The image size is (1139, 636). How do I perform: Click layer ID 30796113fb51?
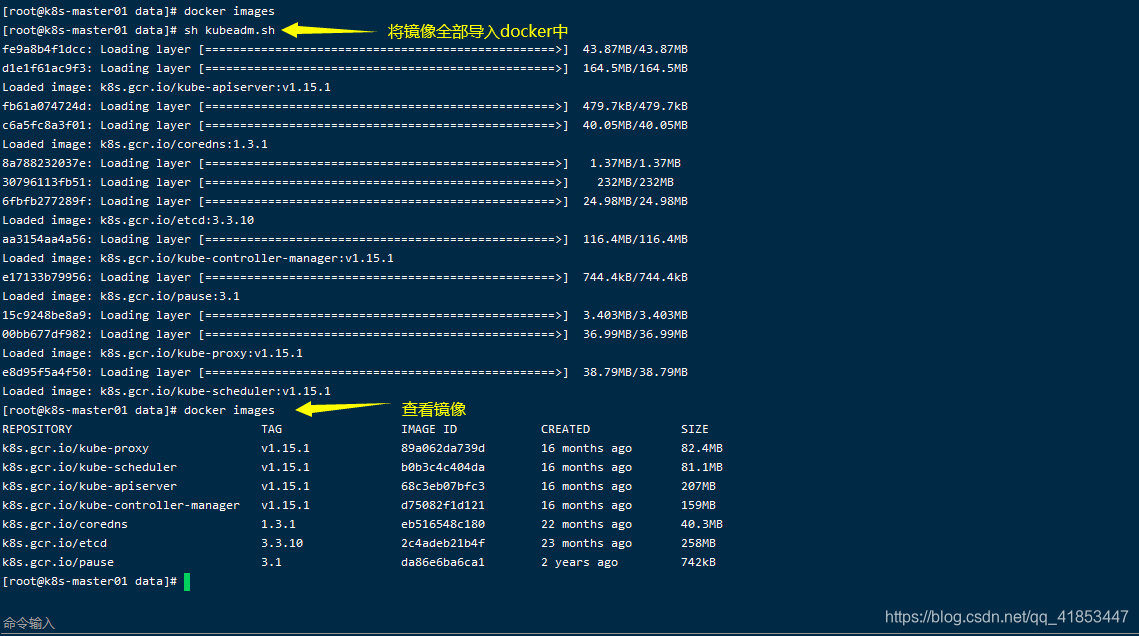tap(44, 182)
